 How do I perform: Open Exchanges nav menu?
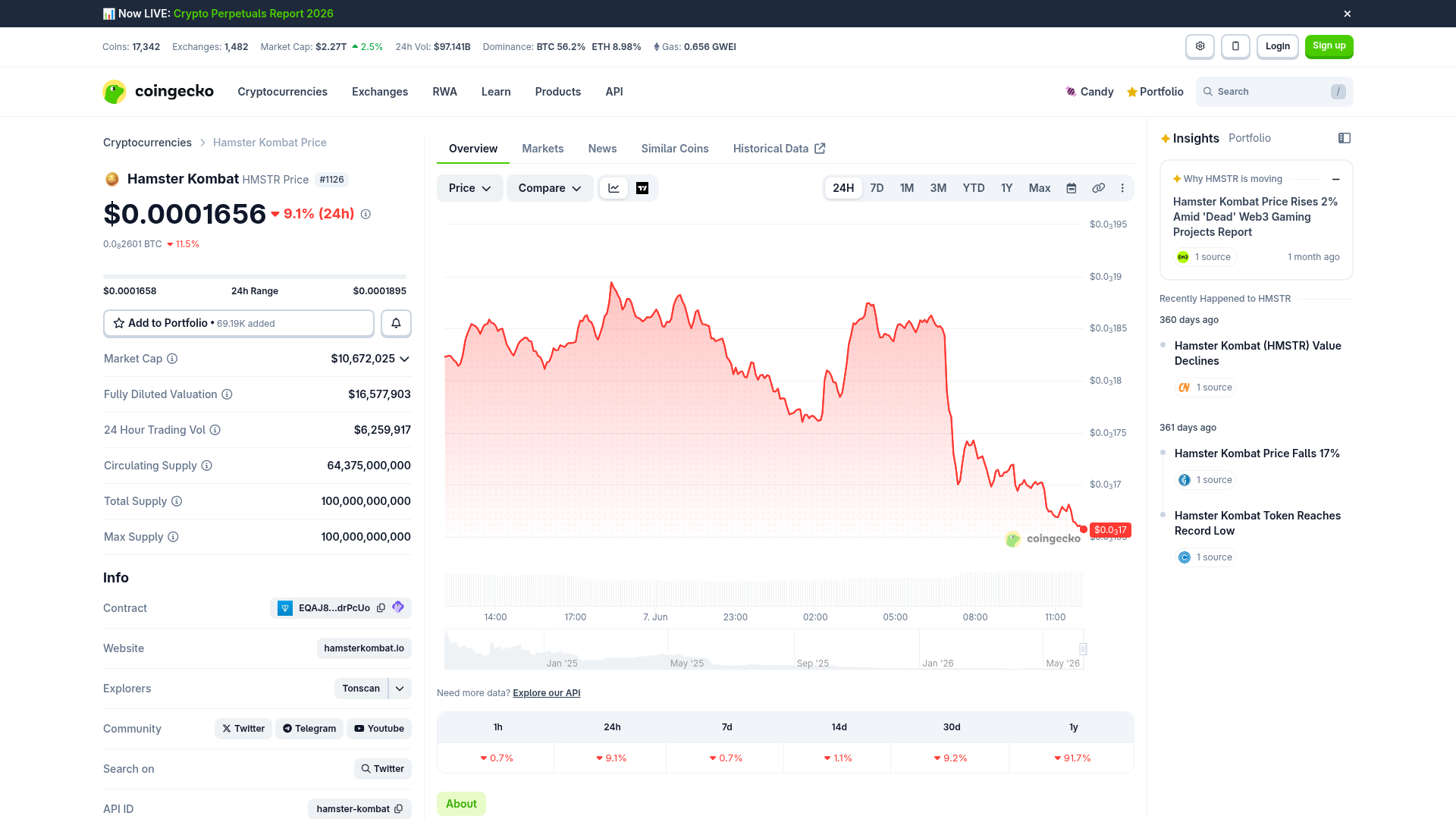[380, 92]
